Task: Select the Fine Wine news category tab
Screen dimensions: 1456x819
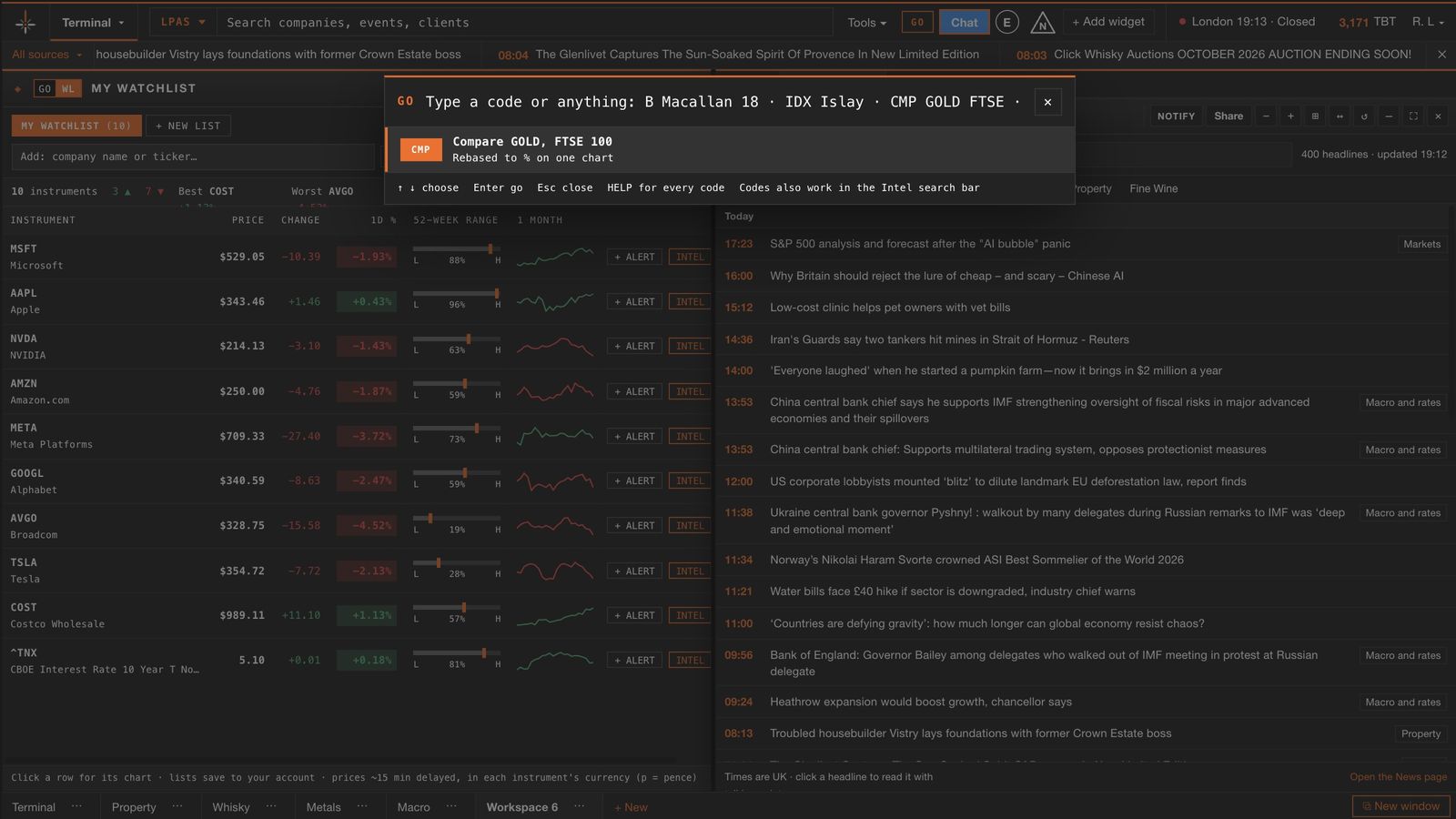Action: point(1153,188)
